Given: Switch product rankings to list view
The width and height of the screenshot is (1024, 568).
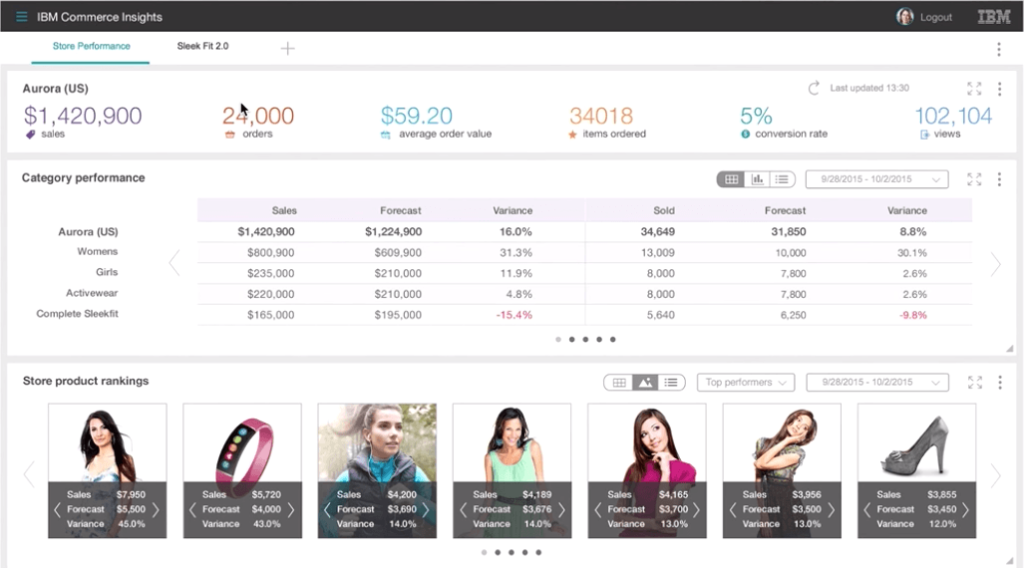Looking at the screenshot, I should (671, 383).
